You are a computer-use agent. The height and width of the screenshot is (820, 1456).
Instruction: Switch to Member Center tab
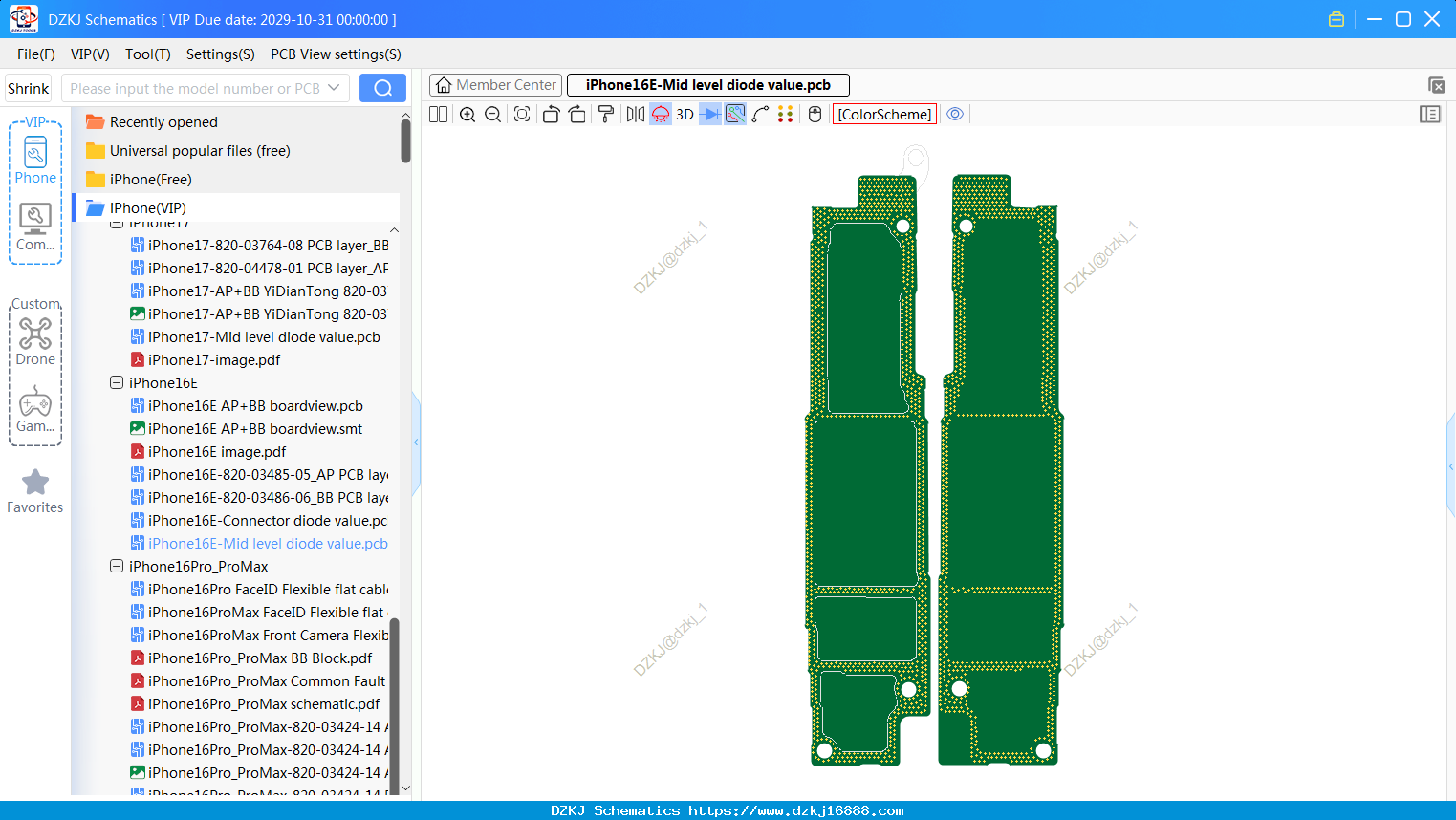(495, 85)
